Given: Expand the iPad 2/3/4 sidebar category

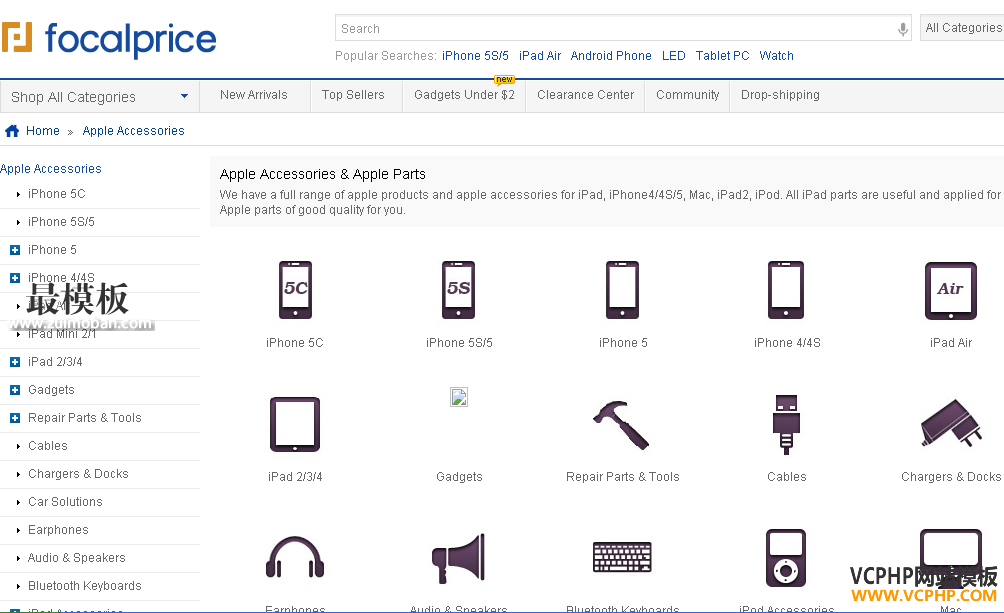Looking at the screenshot, I should tap(15, 362).
